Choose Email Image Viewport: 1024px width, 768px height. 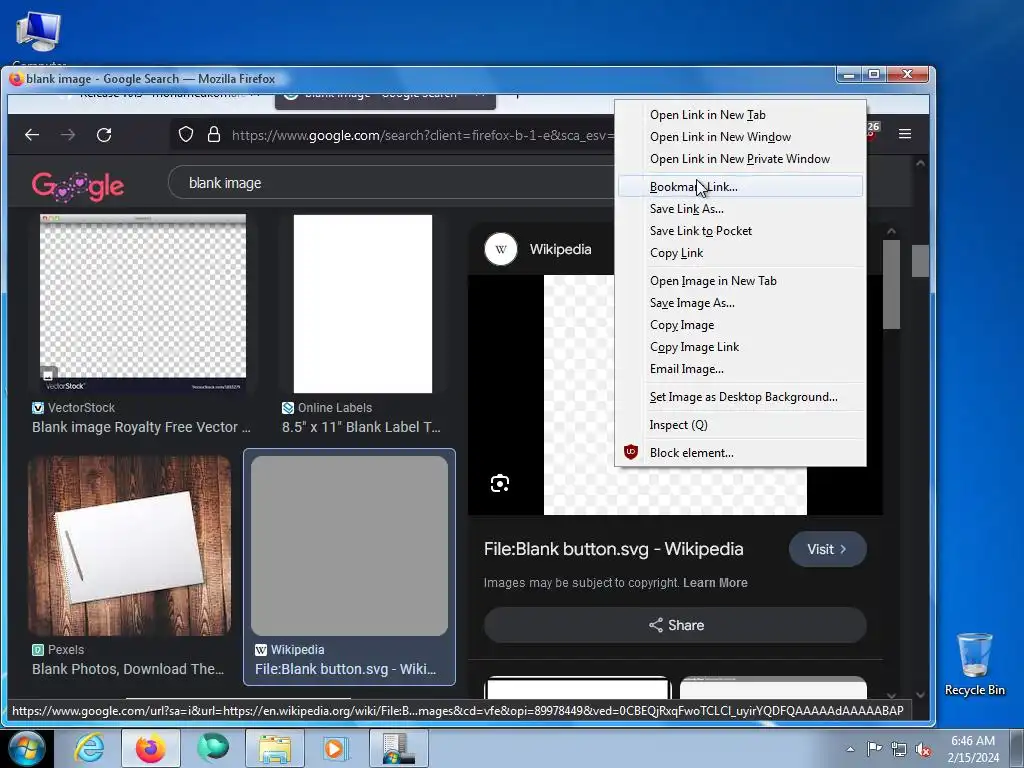point(741,369)
